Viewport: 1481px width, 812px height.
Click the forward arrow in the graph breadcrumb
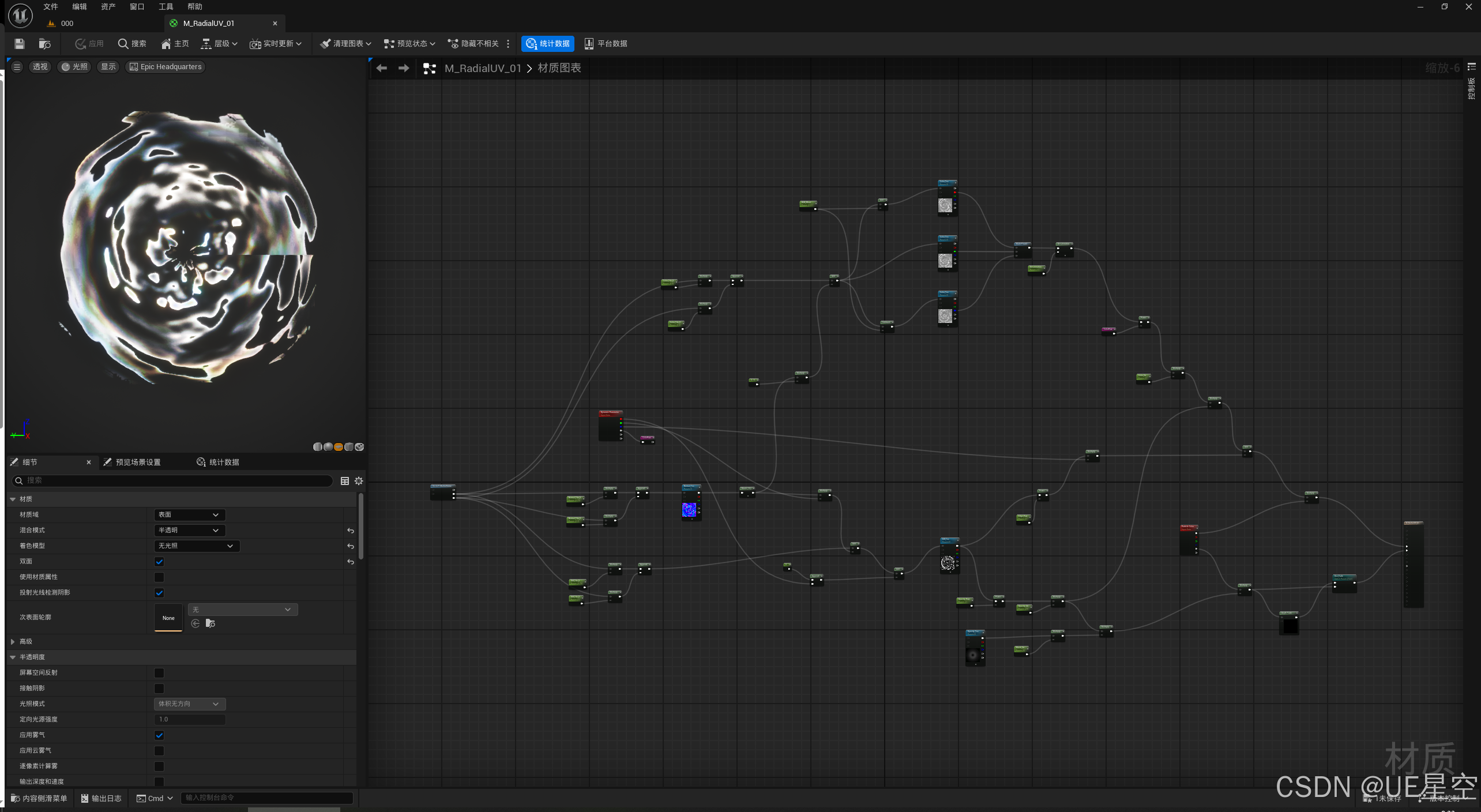tap(404, 68)
